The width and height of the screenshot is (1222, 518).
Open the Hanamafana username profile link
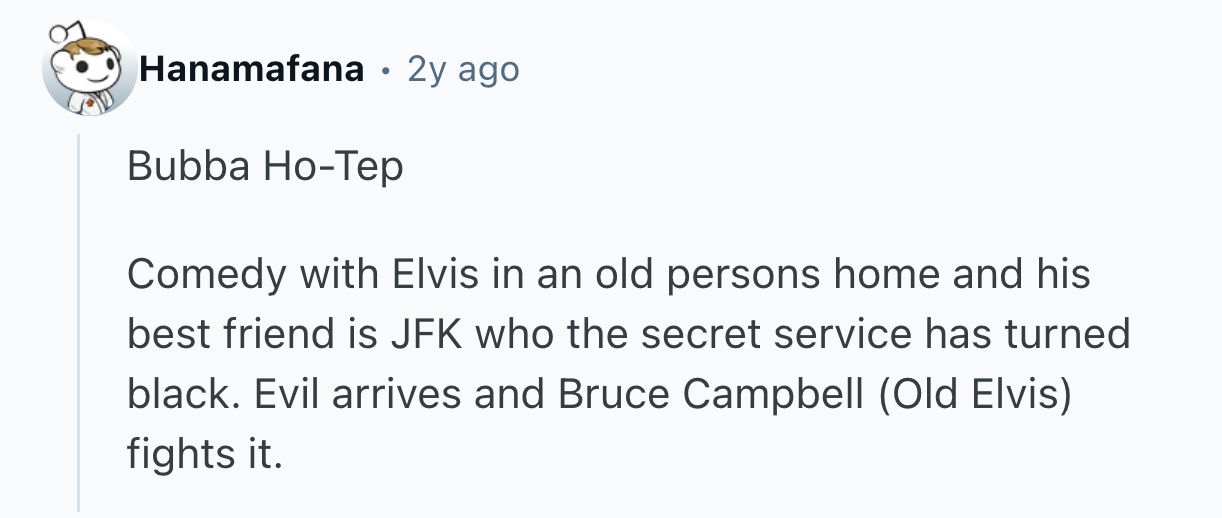[251, 70]
